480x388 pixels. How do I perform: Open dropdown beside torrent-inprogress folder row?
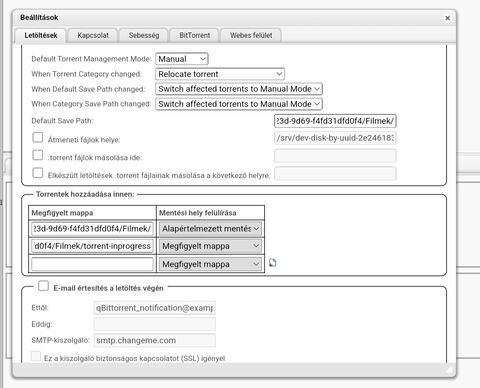(x=210, y=246)
